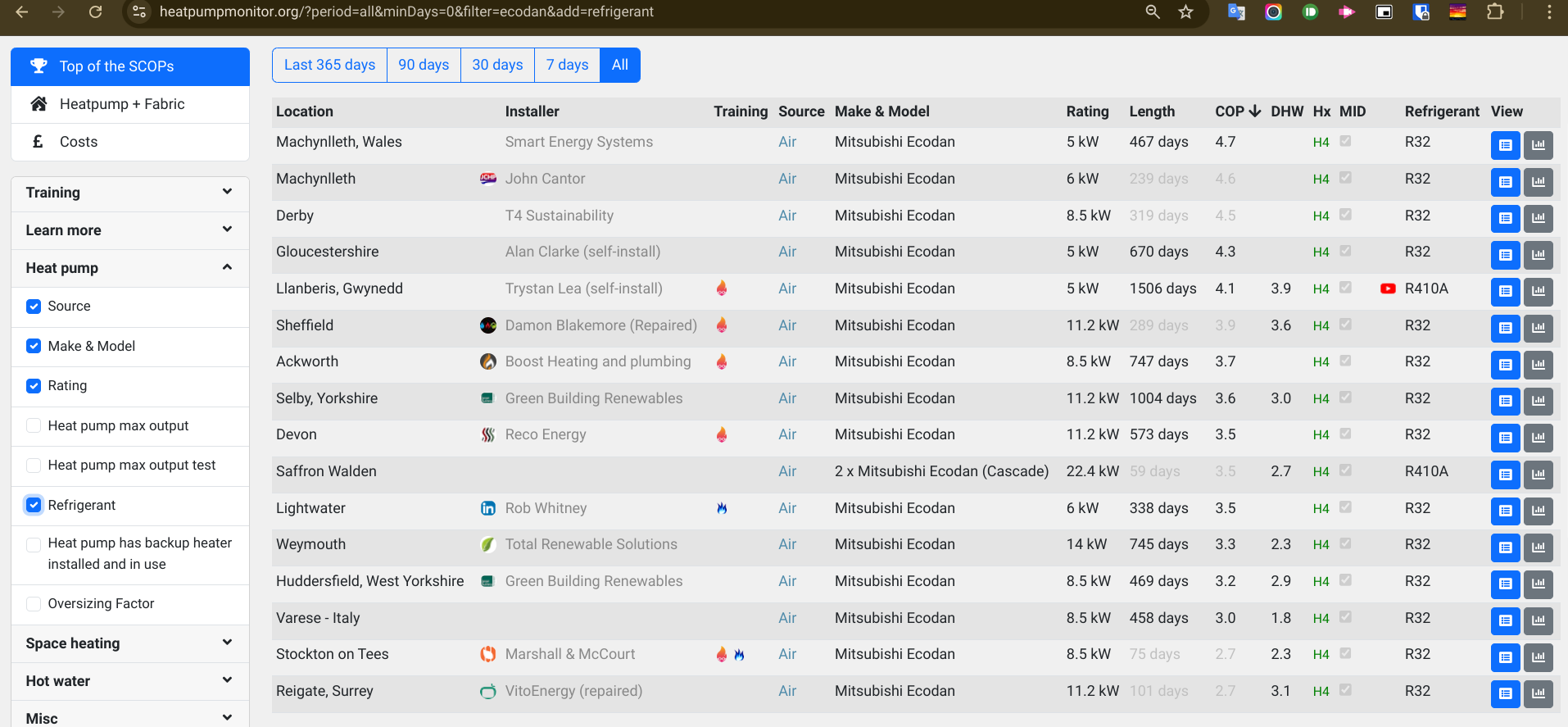
Task: Expand the Space heating section
Action: tap(130, 643)
